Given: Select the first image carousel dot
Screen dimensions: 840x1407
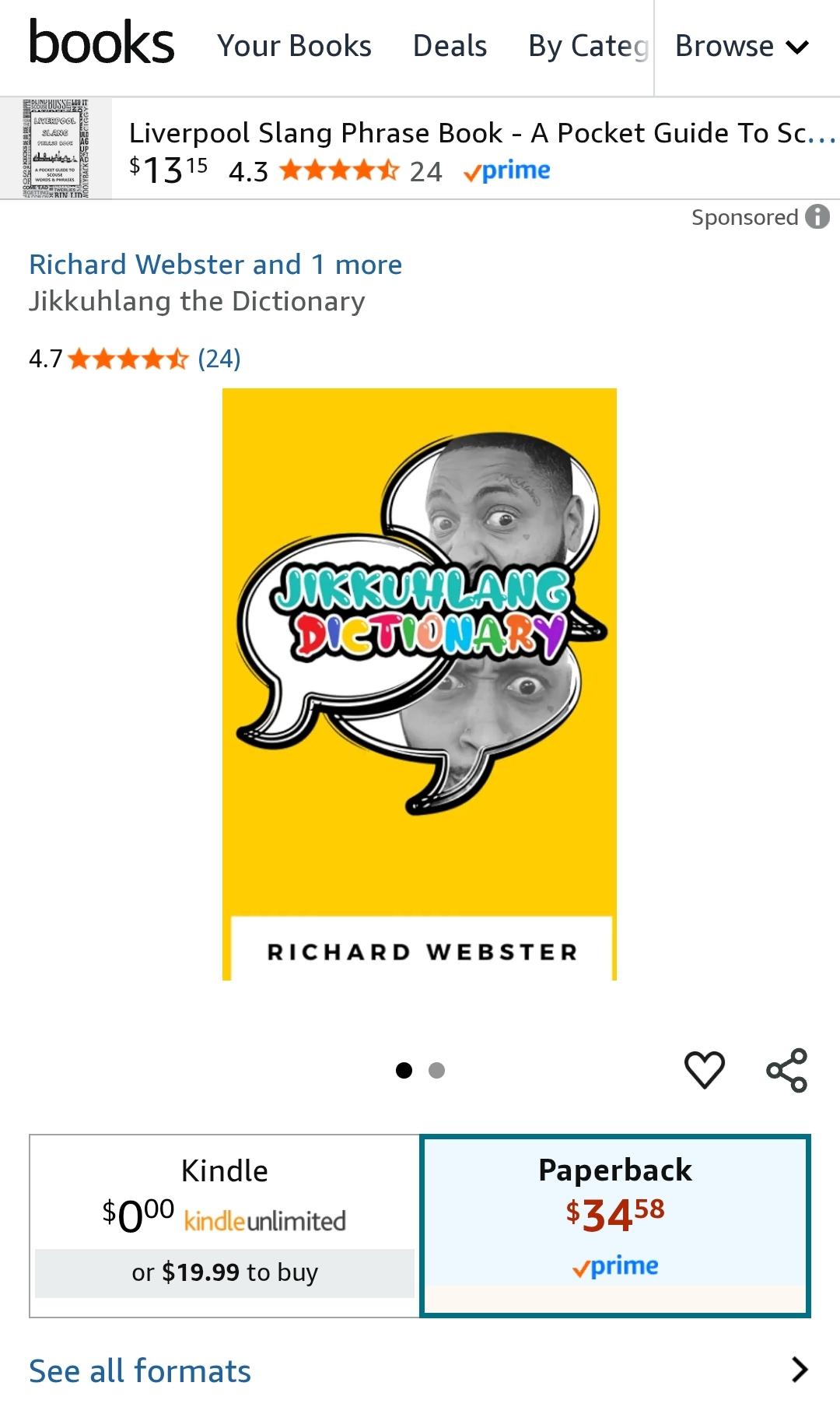Looking at the screenshot, I should (x=404, y=1070).
